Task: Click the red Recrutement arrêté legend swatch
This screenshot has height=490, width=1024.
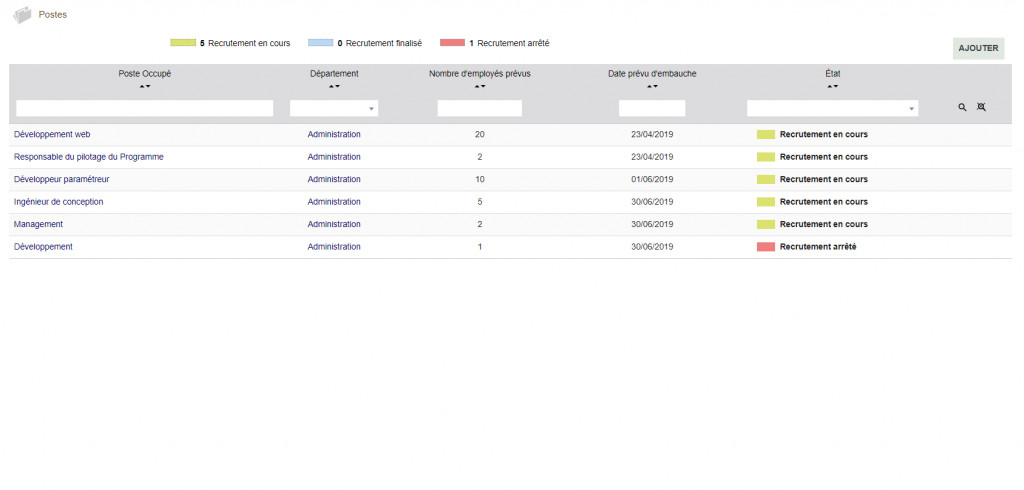Action: pyautogui.click(x=452, y=43)
